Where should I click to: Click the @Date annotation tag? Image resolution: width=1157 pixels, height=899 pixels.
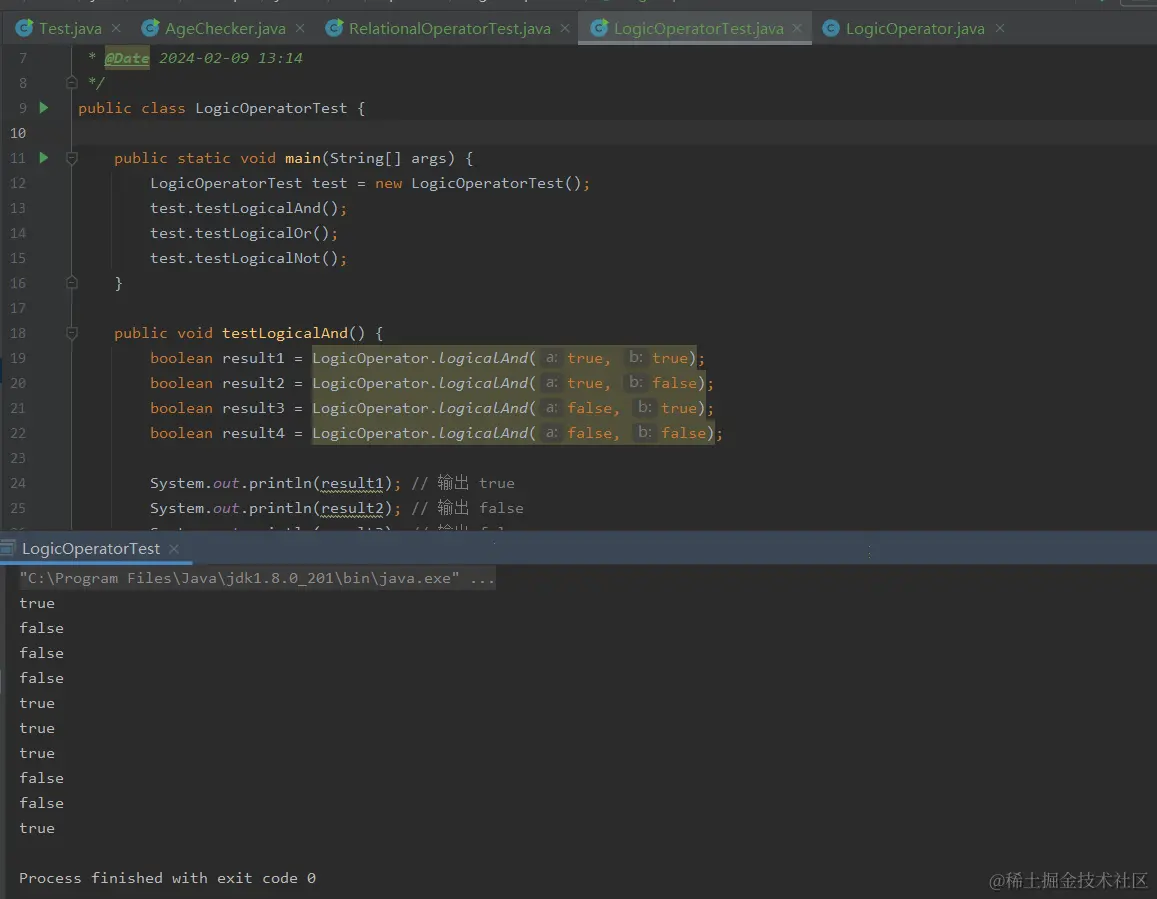(127, 58)
